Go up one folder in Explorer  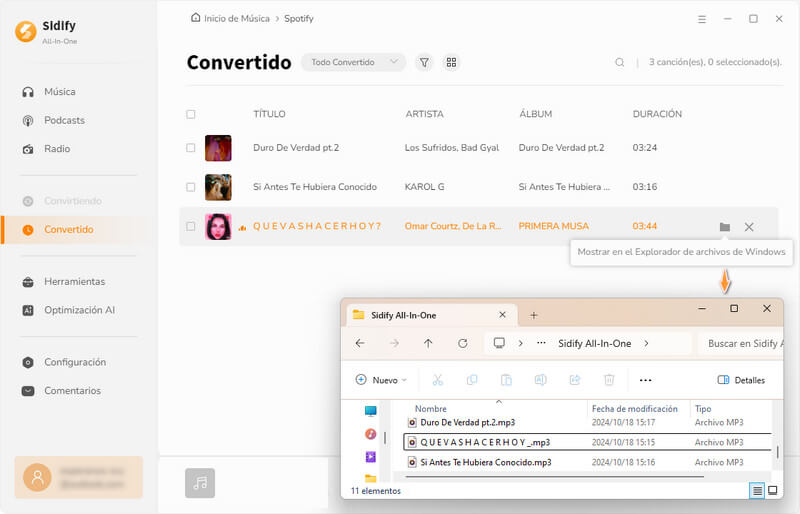(x=428, y=344)
